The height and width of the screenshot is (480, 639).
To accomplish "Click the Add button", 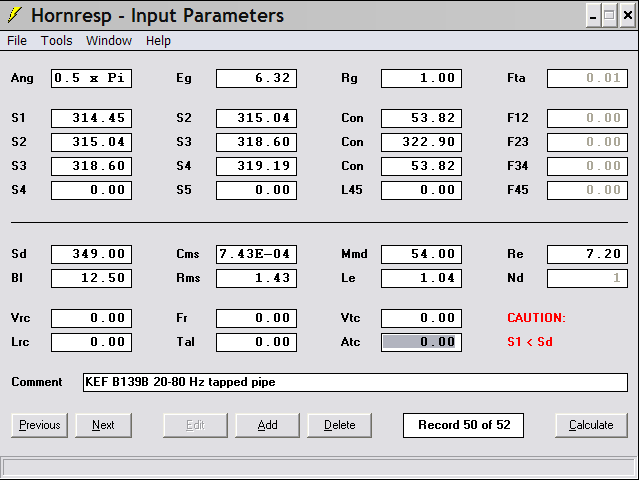I will (267, 425).
